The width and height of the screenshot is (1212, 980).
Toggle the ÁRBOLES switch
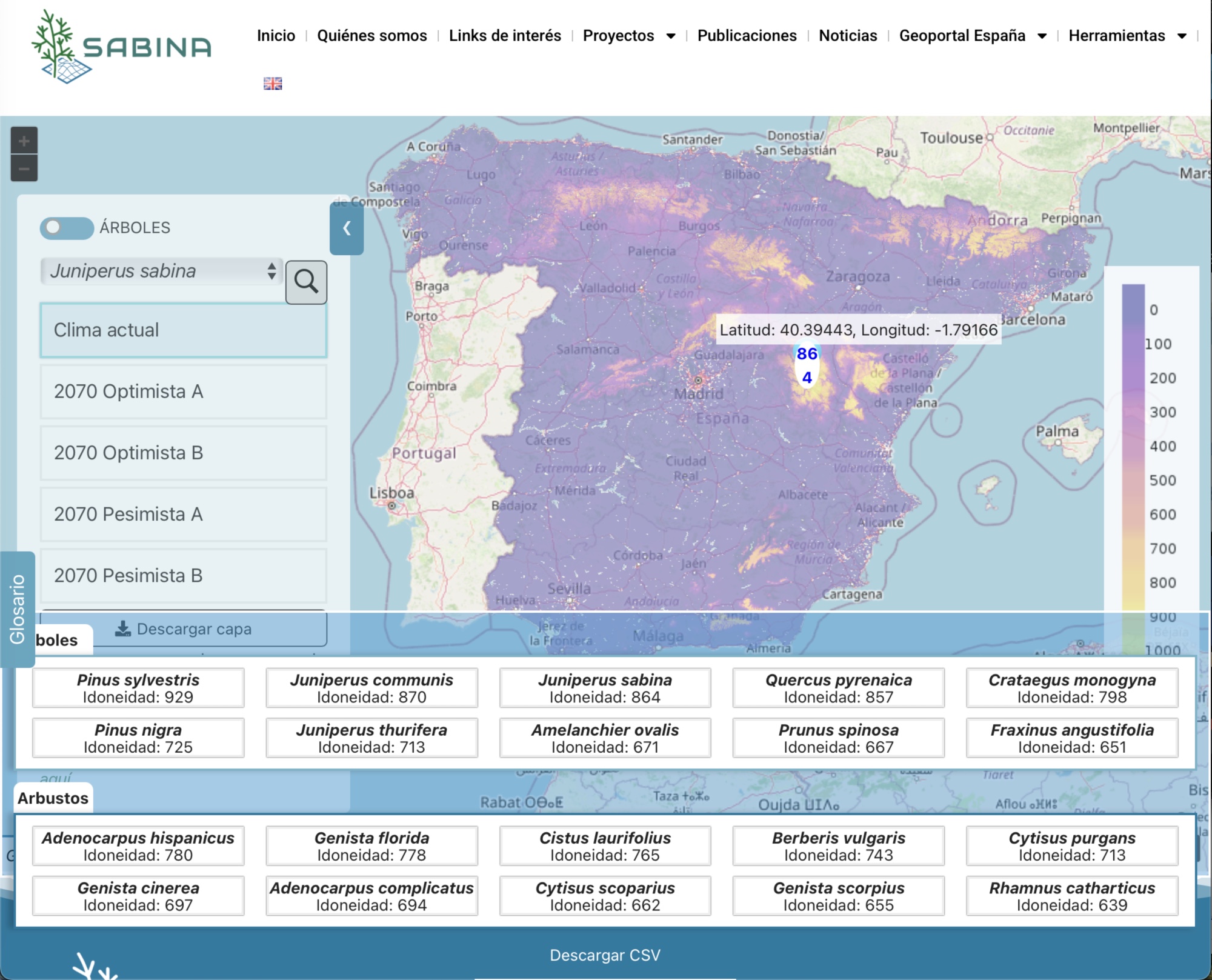[67, 228]
